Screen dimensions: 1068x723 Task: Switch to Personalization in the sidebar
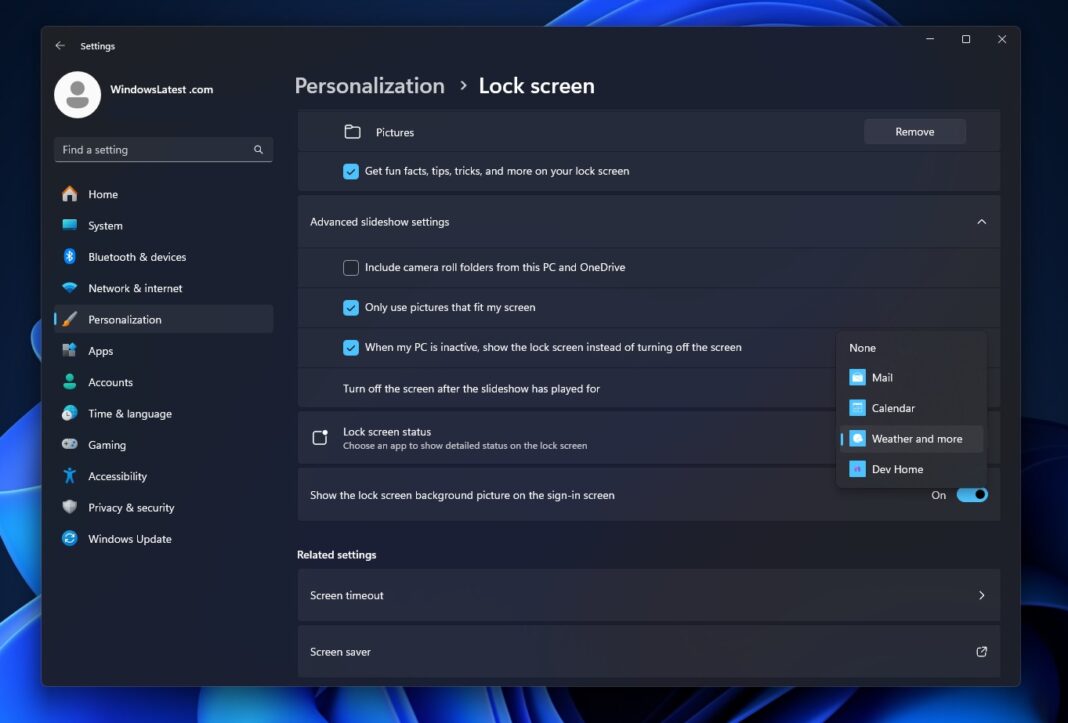click(x=124, y=318)
